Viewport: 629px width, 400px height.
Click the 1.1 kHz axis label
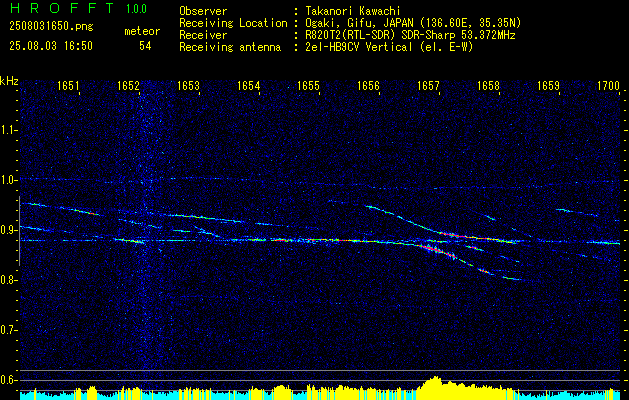click(x=8, y=130)
